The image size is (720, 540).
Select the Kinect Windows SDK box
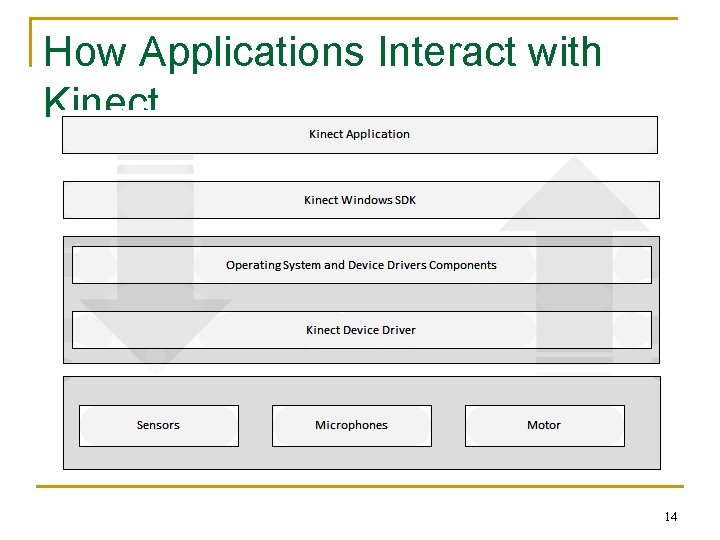(x=361, y=200)
